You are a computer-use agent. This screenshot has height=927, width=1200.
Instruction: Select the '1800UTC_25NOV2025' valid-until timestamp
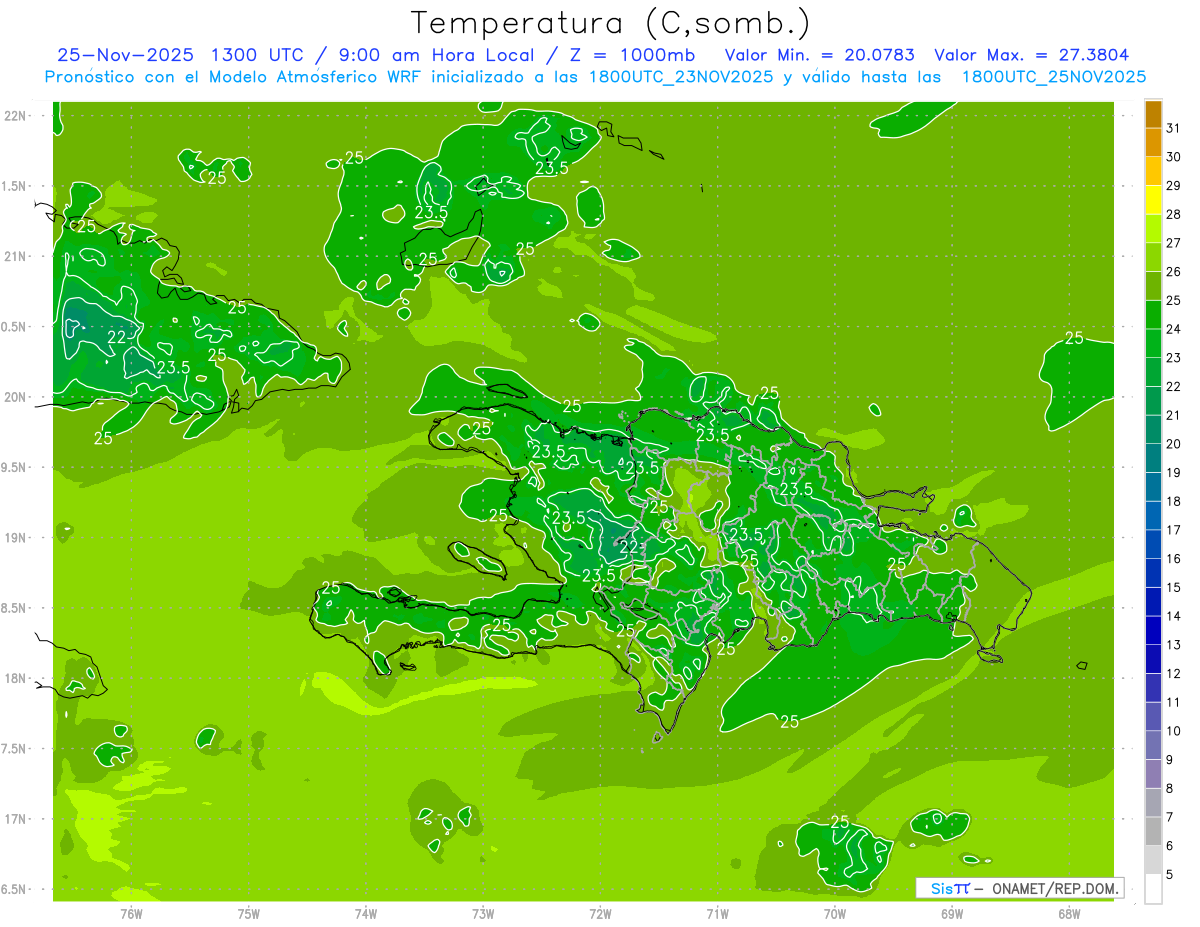pos(1054,77)
